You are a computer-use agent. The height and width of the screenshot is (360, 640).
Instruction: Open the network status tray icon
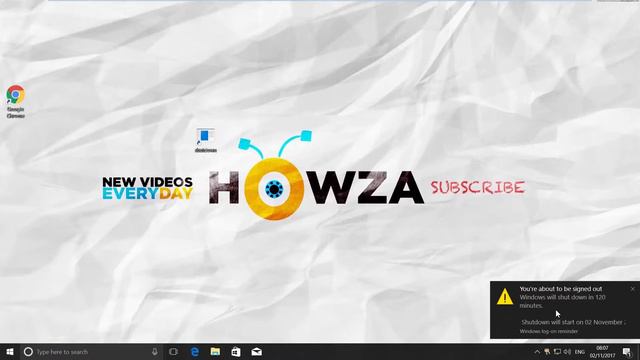(x=557, y=352)
